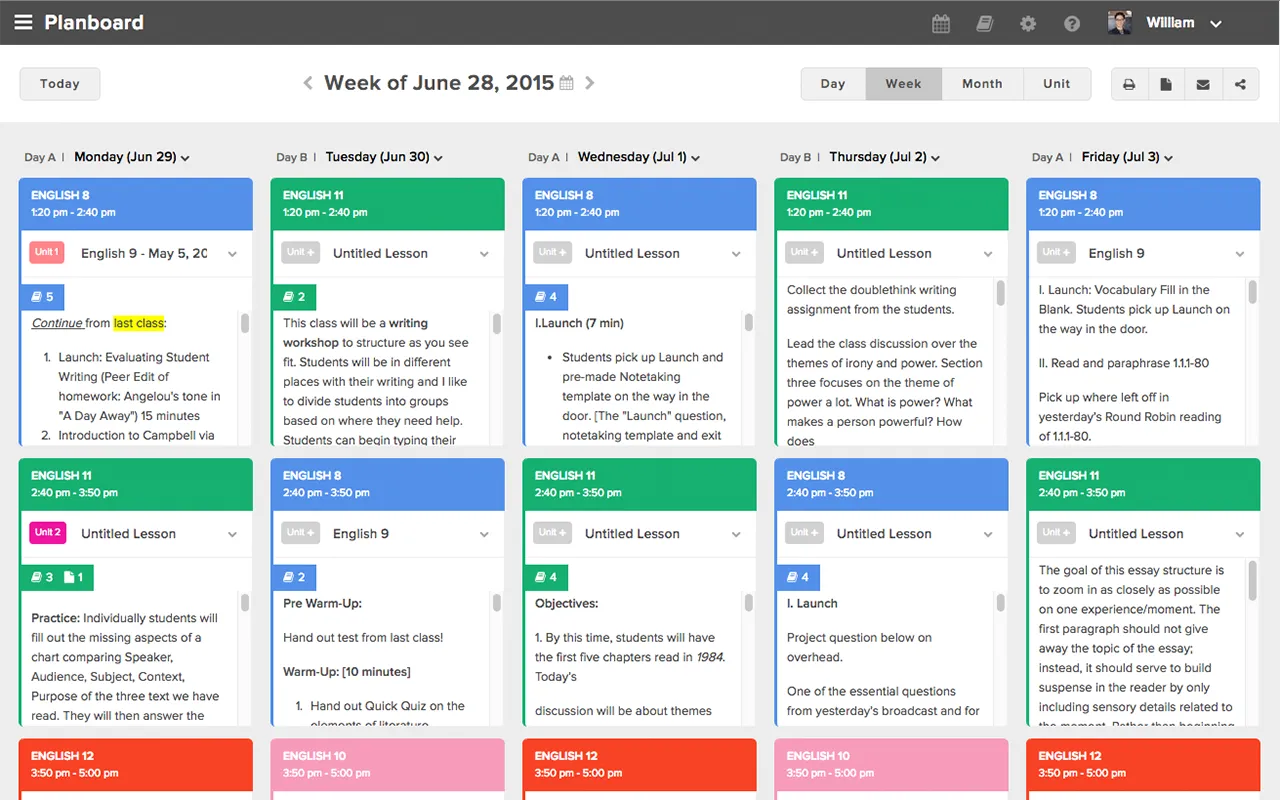Viewport: 1280px width, 800px height.
Task: Add unit on Wednesday 1:20 pm lesson
Action: click(x=552, y=252)
